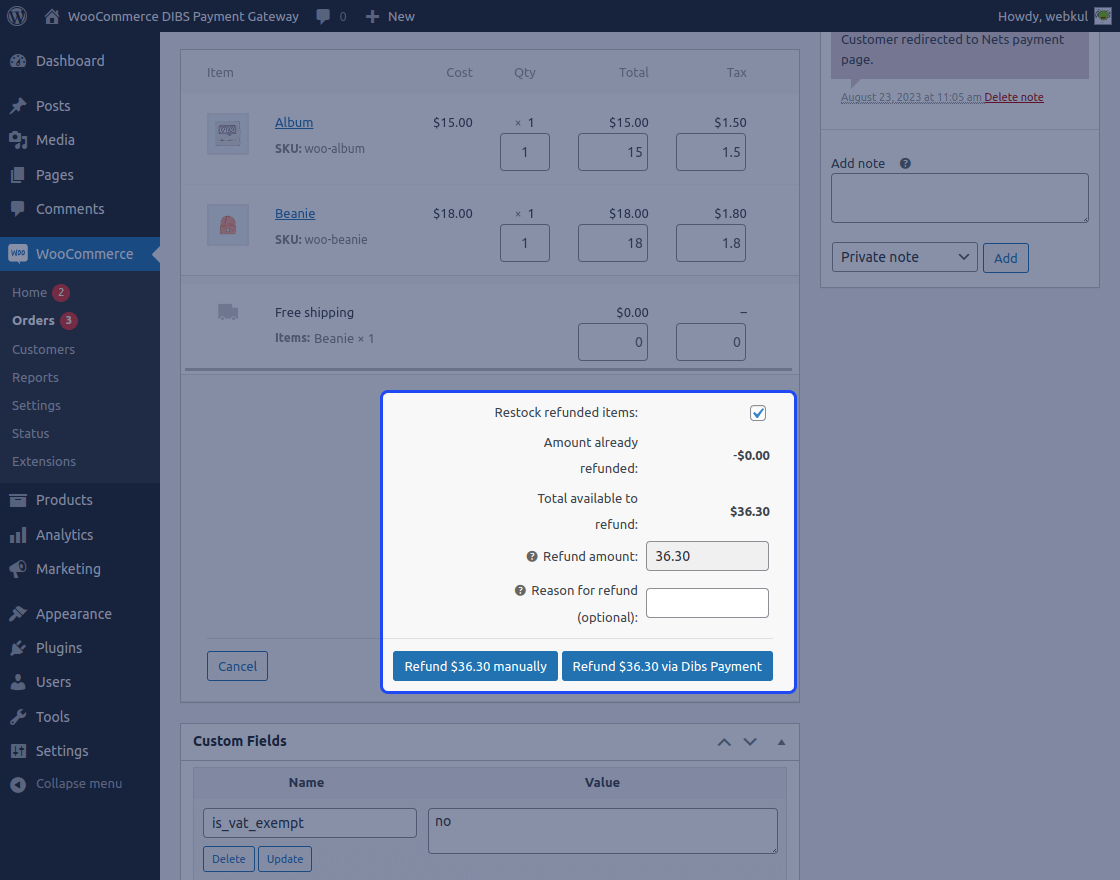This screenshot has width=1120, height=880.
Task: Click the Marketing megaphone icon
Action: tap(19, 569)
